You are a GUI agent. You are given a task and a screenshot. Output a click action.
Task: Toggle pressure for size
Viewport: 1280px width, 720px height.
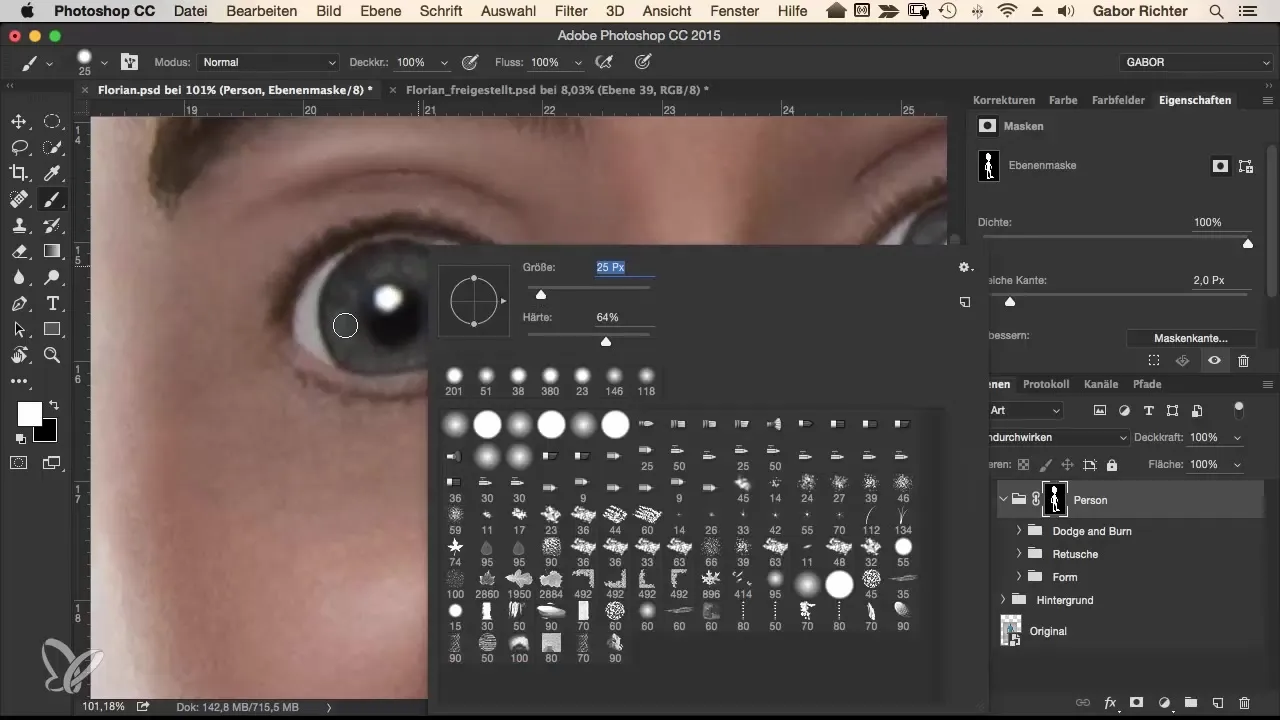tap(644, 62)
